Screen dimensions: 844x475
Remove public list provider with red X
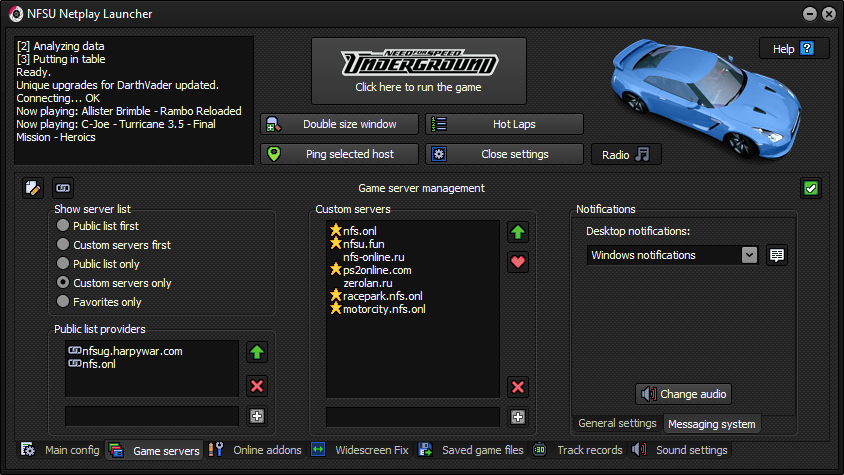(257, 386)
